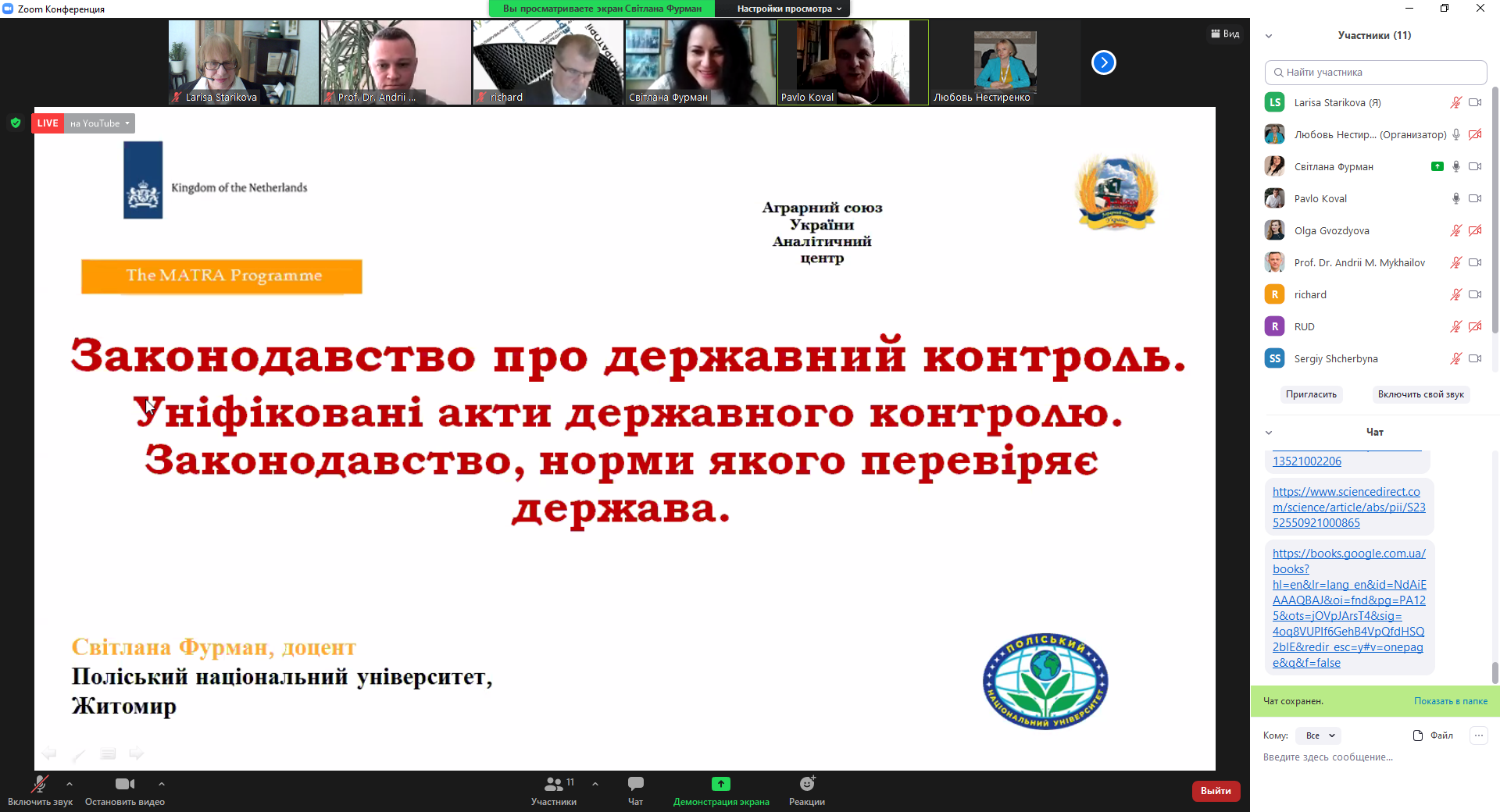Stop video with Остановить видео button
The height and width of the screenshot is (812, 1500).
pos(125,790)
